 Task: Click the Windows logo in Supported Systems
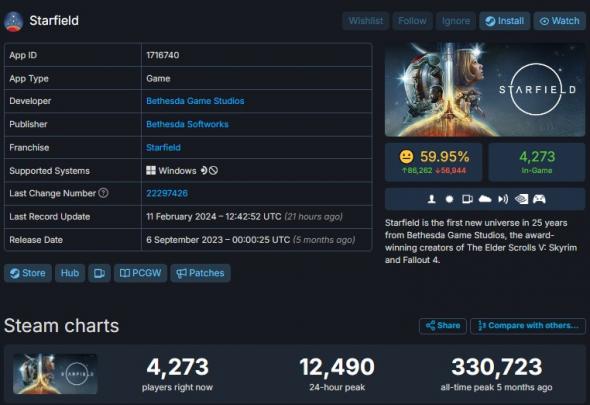pyautogui.click(x=151, y=171)
